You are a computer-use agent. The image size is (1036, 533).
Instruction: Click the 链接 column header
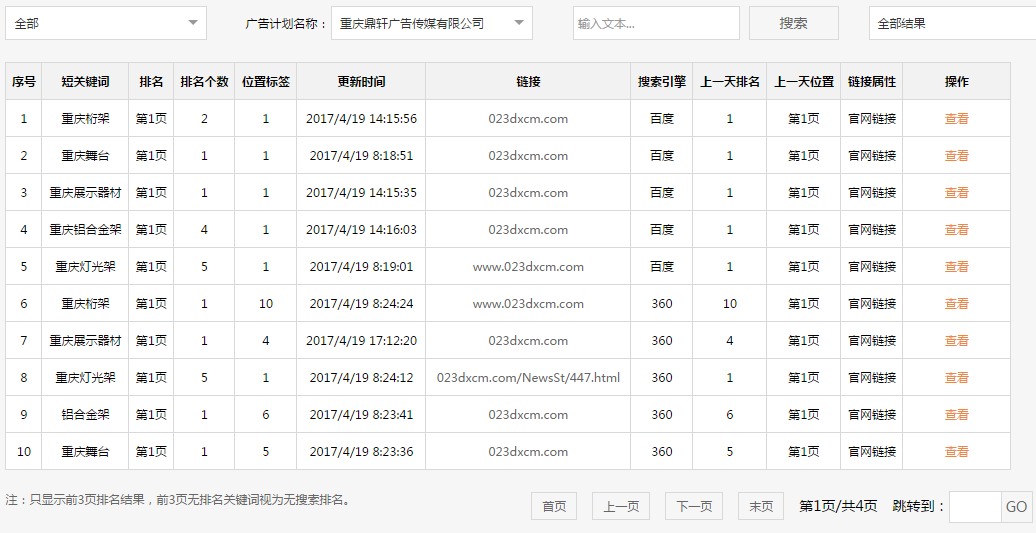pos(528,81)
